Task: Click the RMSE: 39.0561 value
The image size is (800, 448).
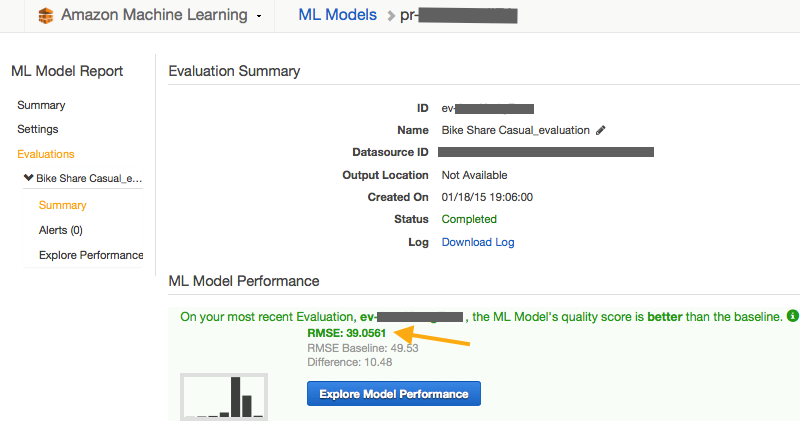Action: click(346, 333)
